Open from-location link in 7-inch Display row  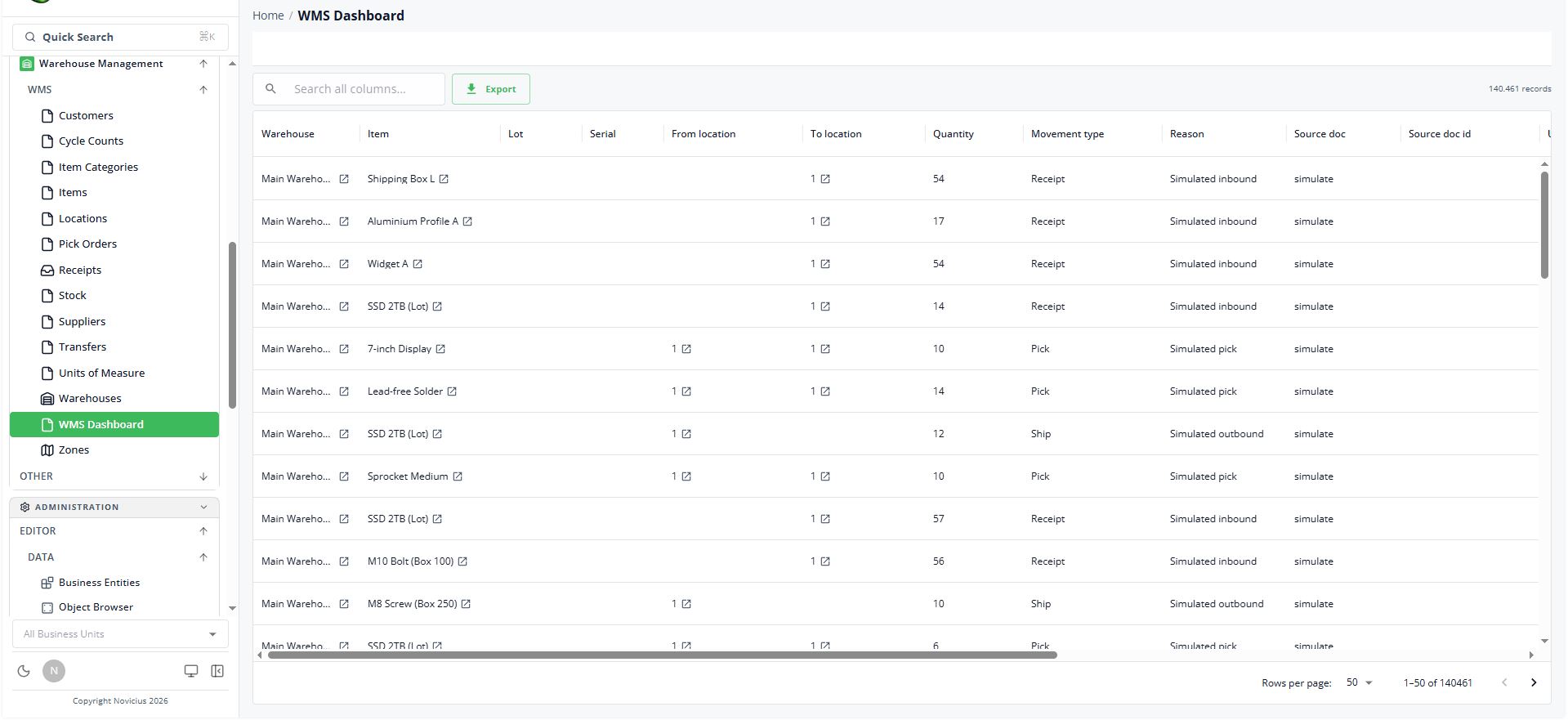click(x=686, y=349)
